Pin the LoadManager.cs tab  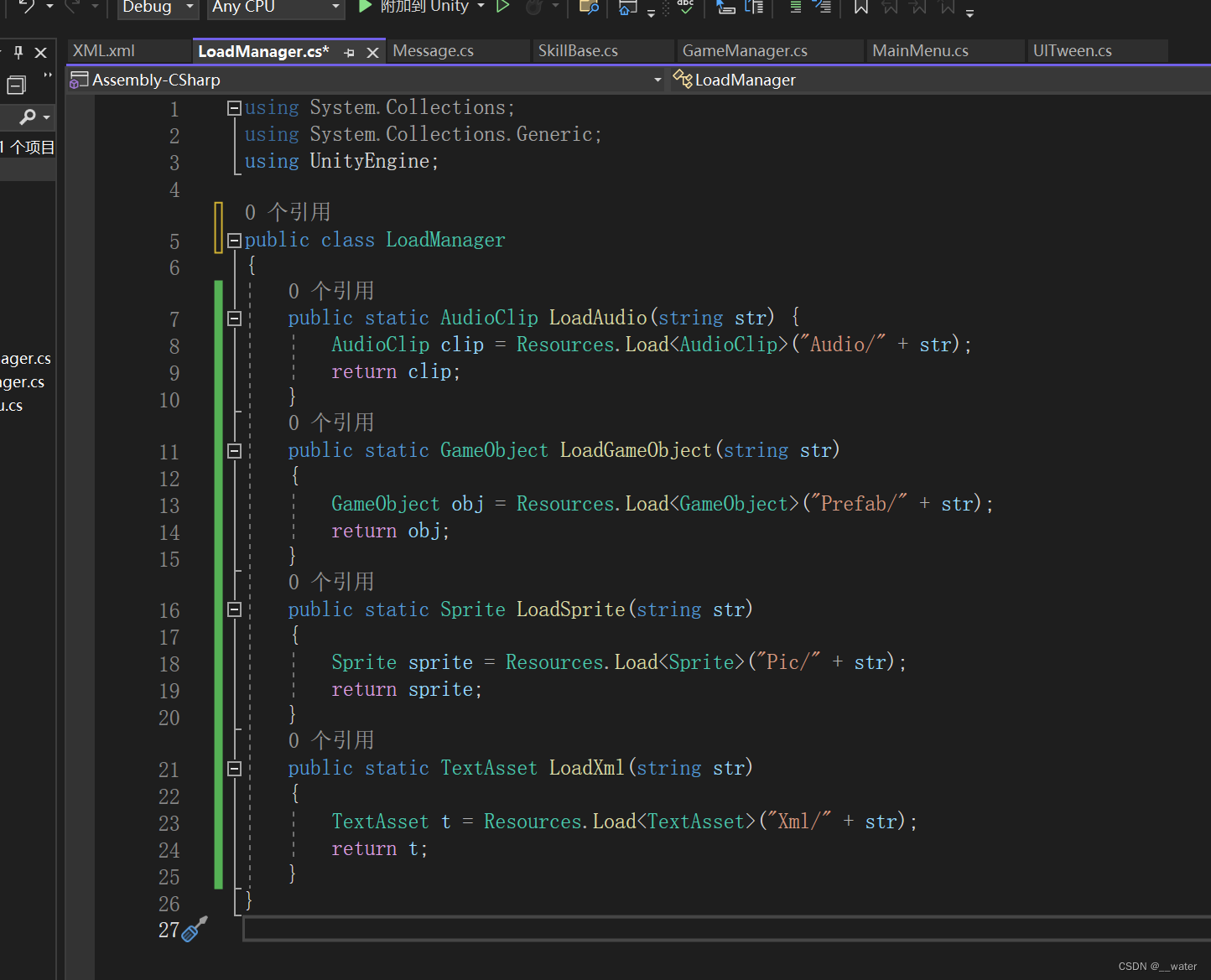point(350,51)
